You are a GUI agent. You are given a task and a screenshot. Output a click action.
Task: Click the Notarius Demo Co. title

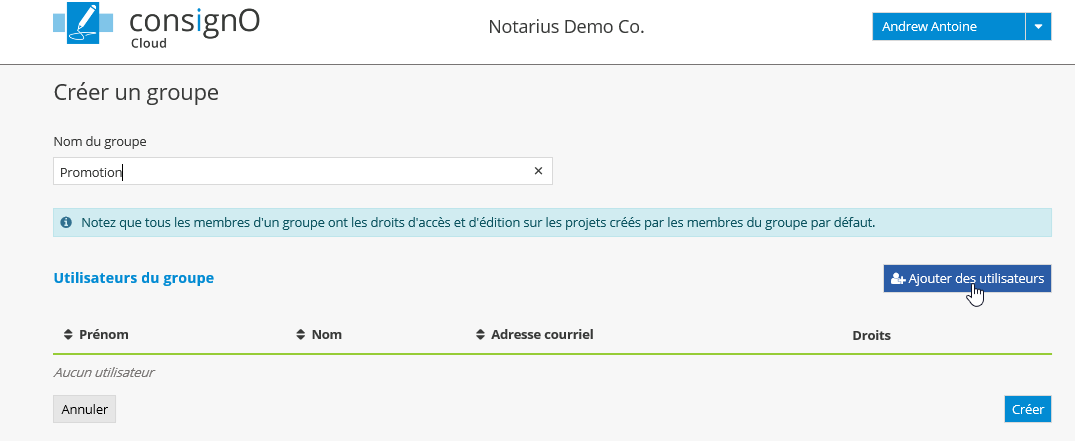[566, 27]
